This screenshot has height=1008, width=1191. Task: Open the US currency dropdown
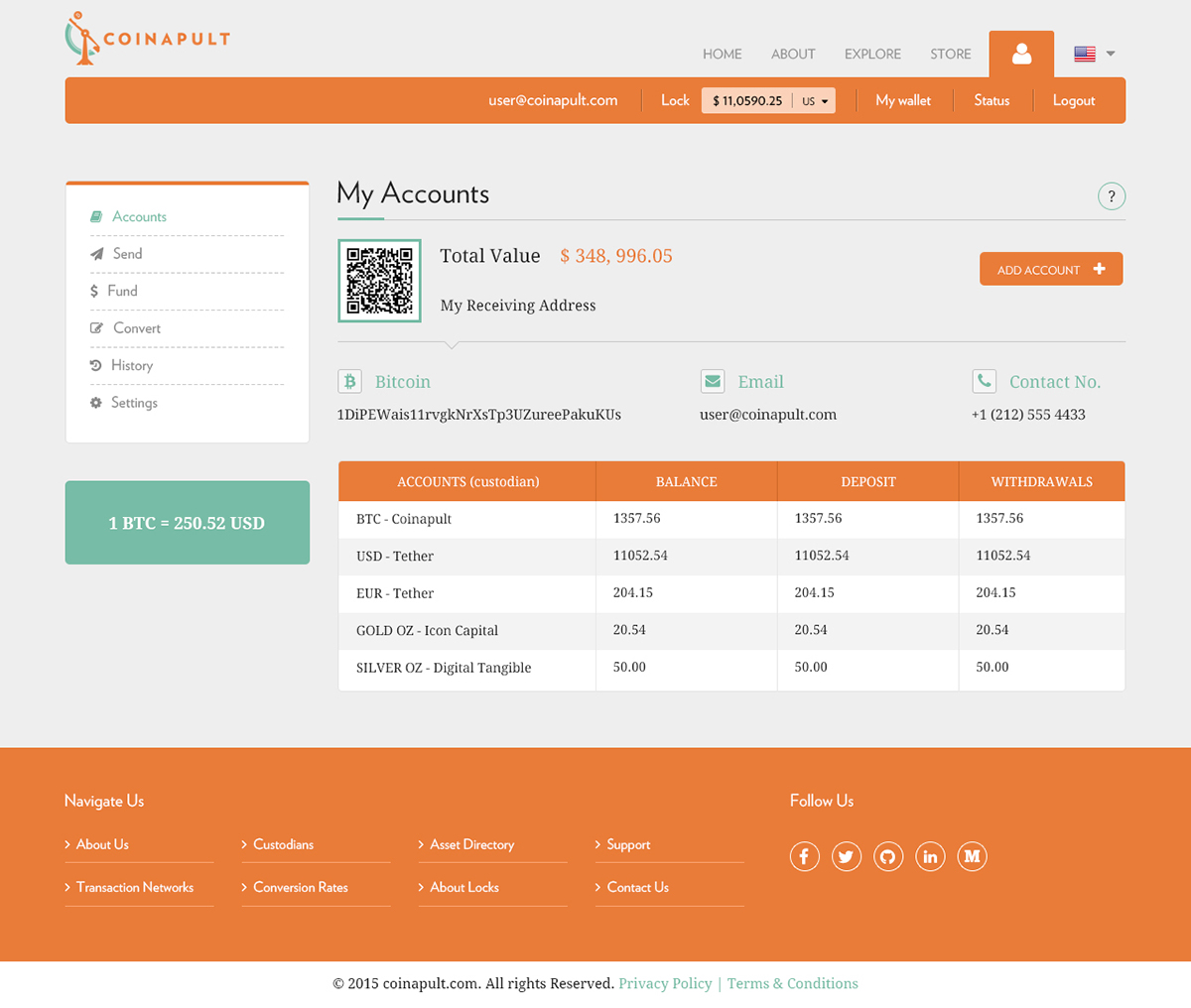tap(816, 100)
